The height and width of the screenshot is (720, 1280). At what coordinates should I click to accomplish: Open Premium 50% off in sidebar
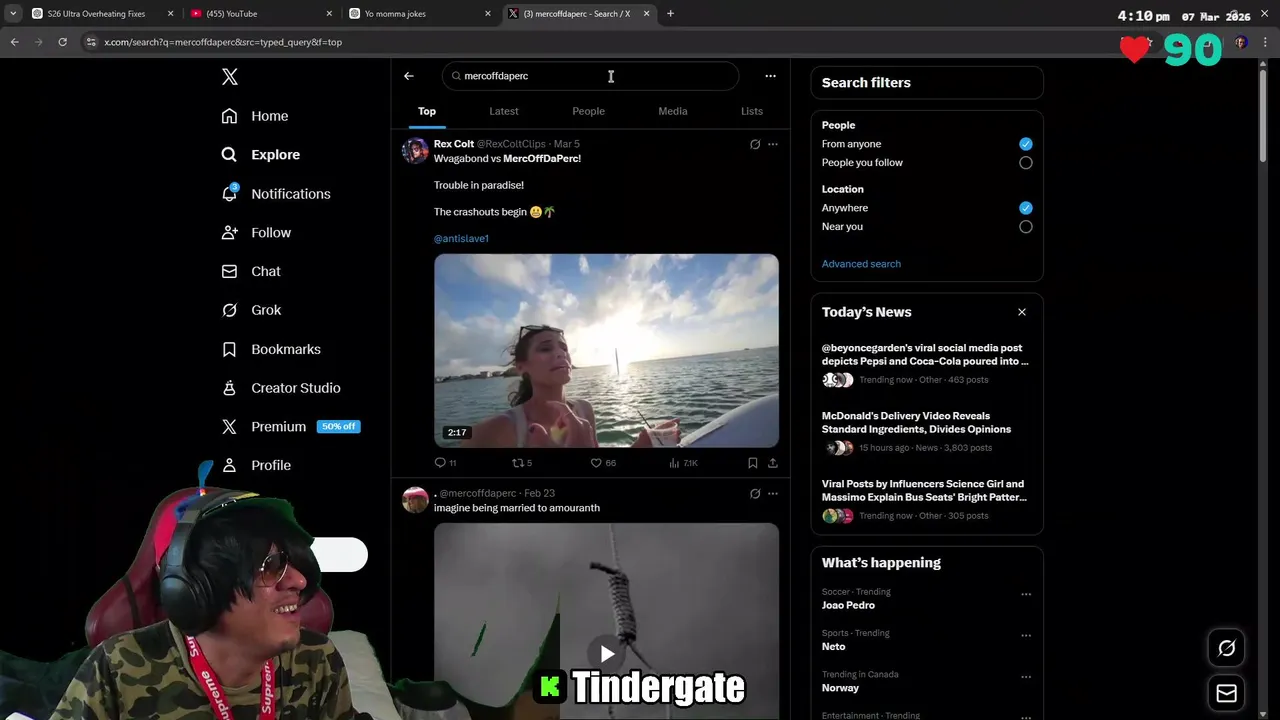pyautogui.click(x=290, y=427)
